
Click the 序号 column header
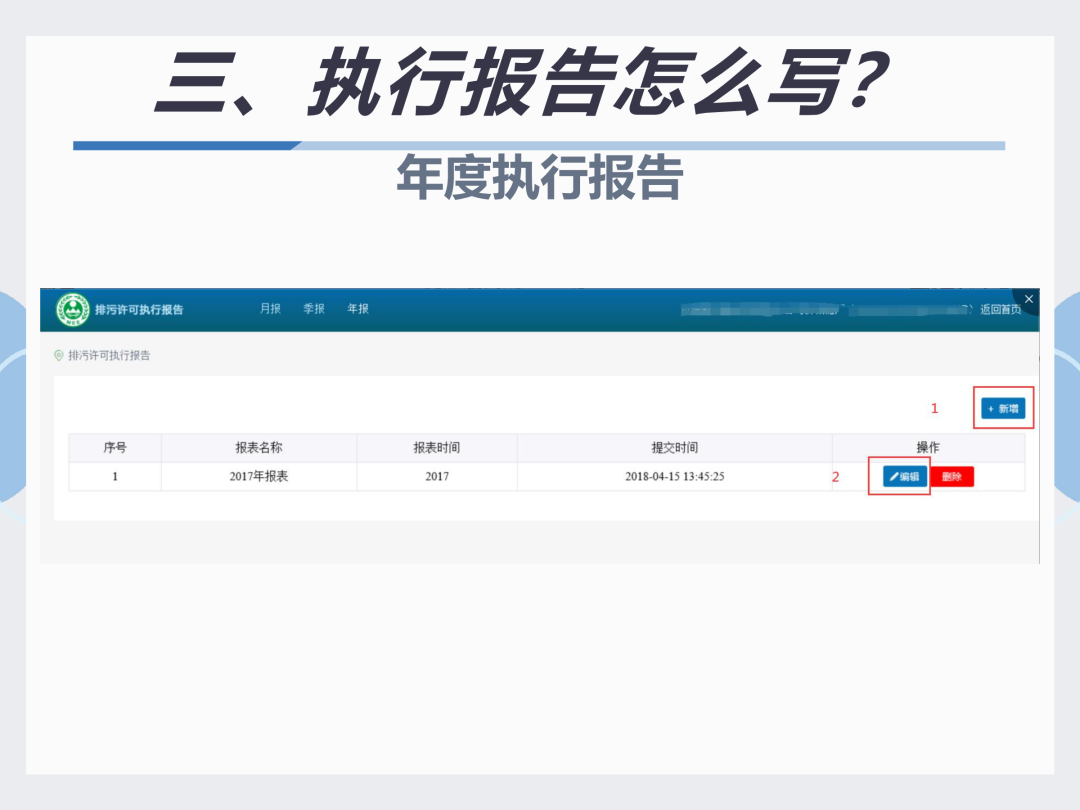pos(115,448)
